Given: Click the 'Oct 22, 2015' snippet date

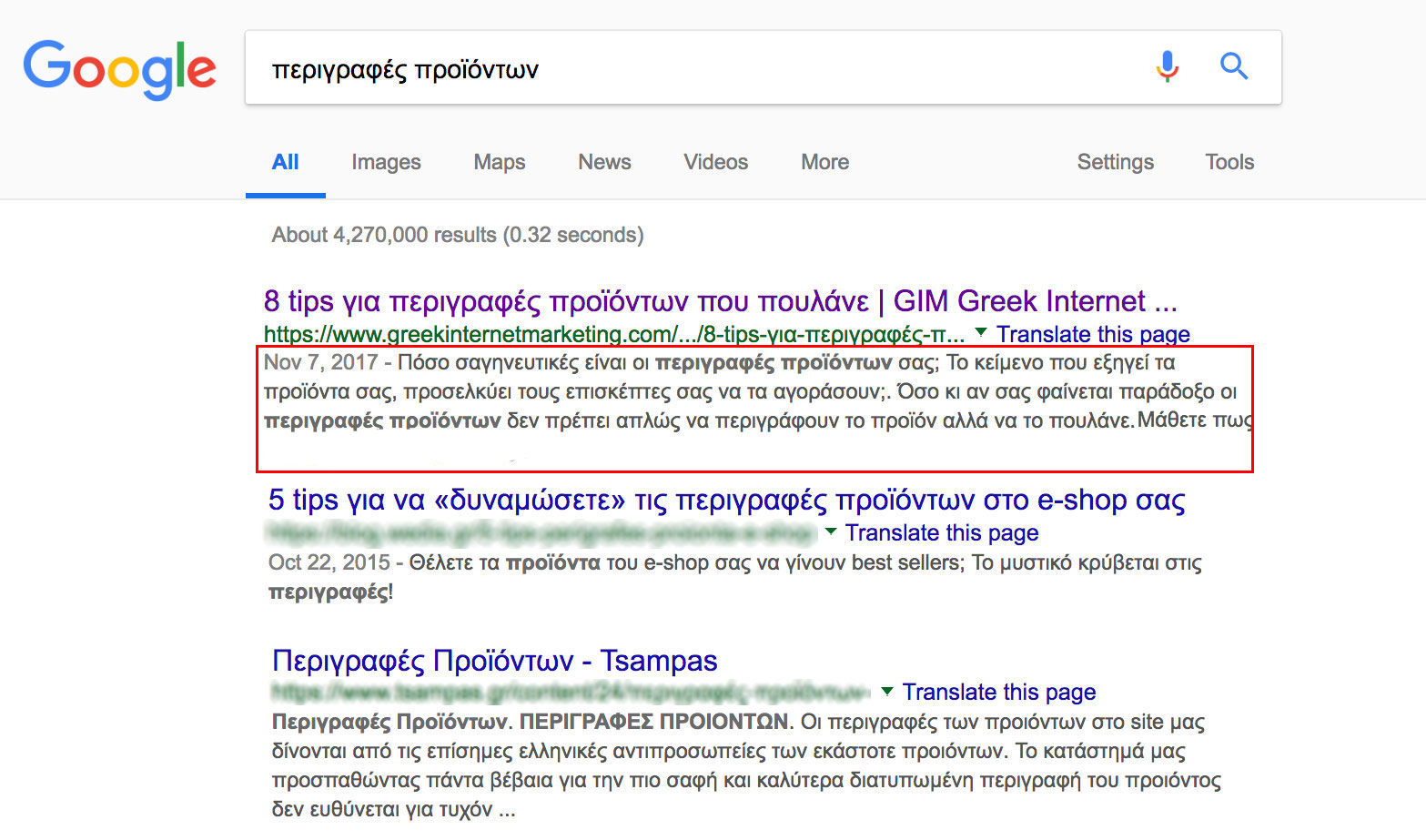Looking at the screenshot, I should pyautogui.click(x=329, y=562).
